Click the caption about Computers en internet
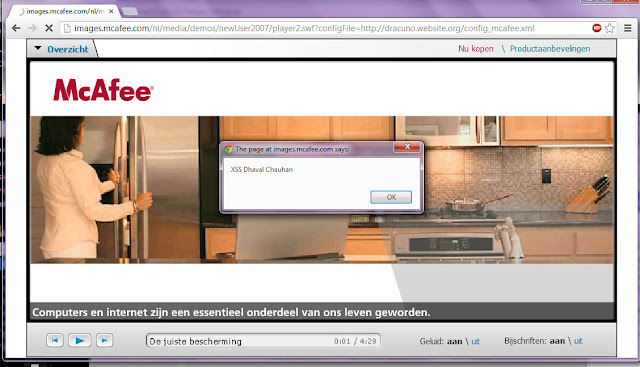 pos(231,312)
